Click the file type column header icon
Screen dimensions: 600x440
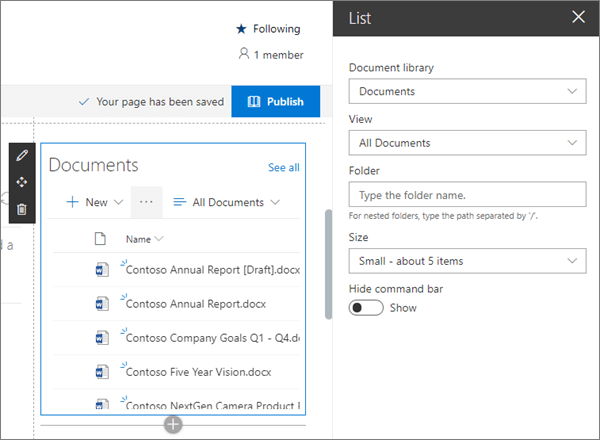tap(100, 239)
